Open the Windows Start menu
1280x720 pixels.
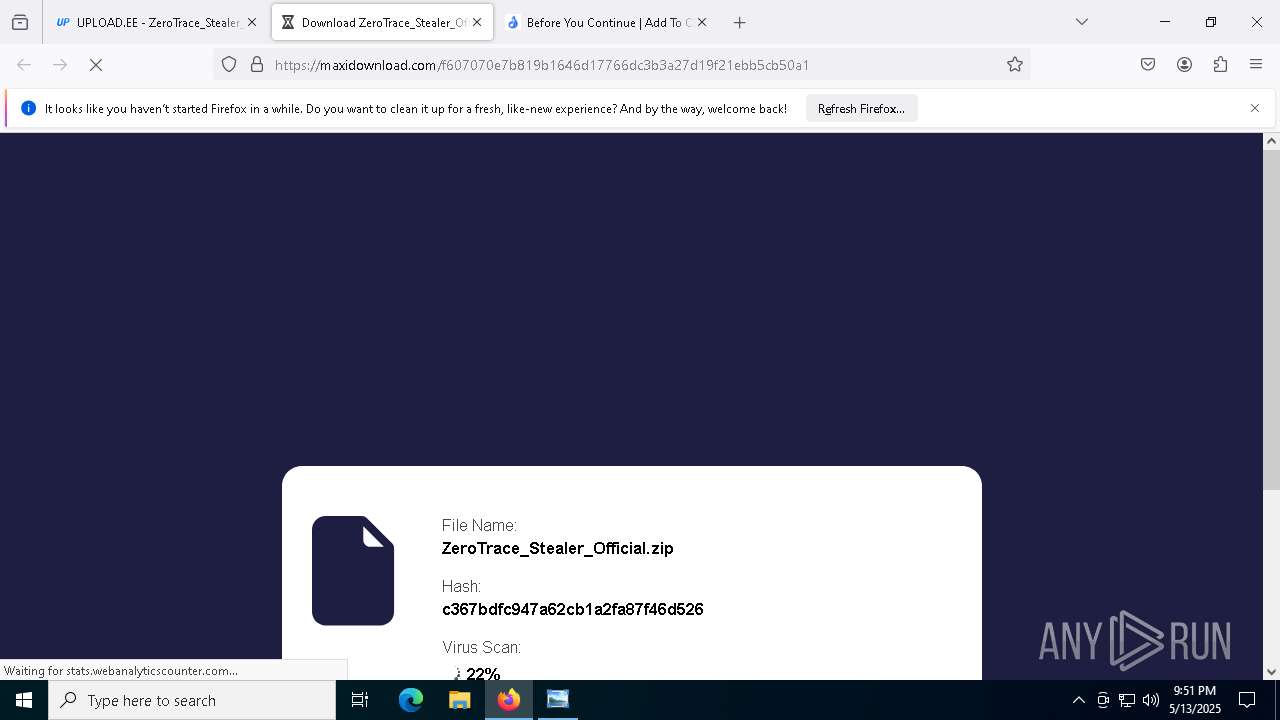click(24, 700)
